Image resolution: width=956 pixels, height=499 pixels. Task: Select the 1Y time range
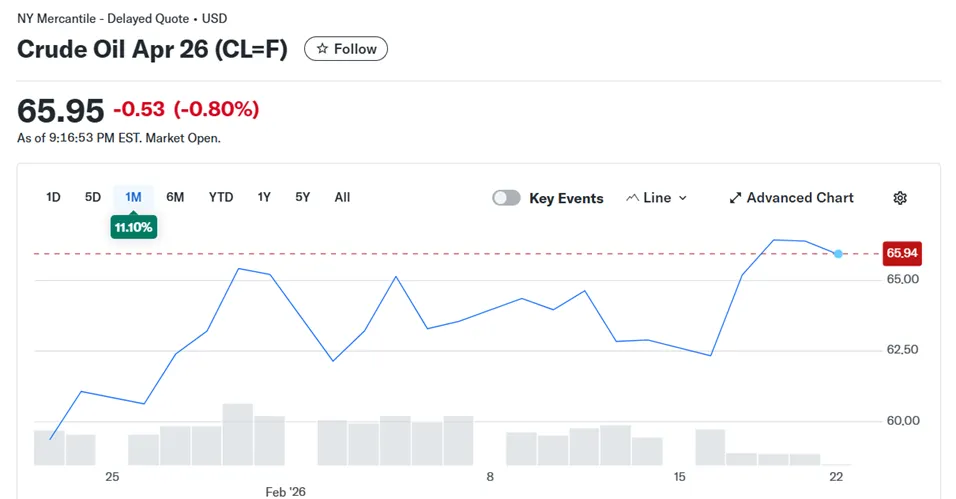pos(264,197)
